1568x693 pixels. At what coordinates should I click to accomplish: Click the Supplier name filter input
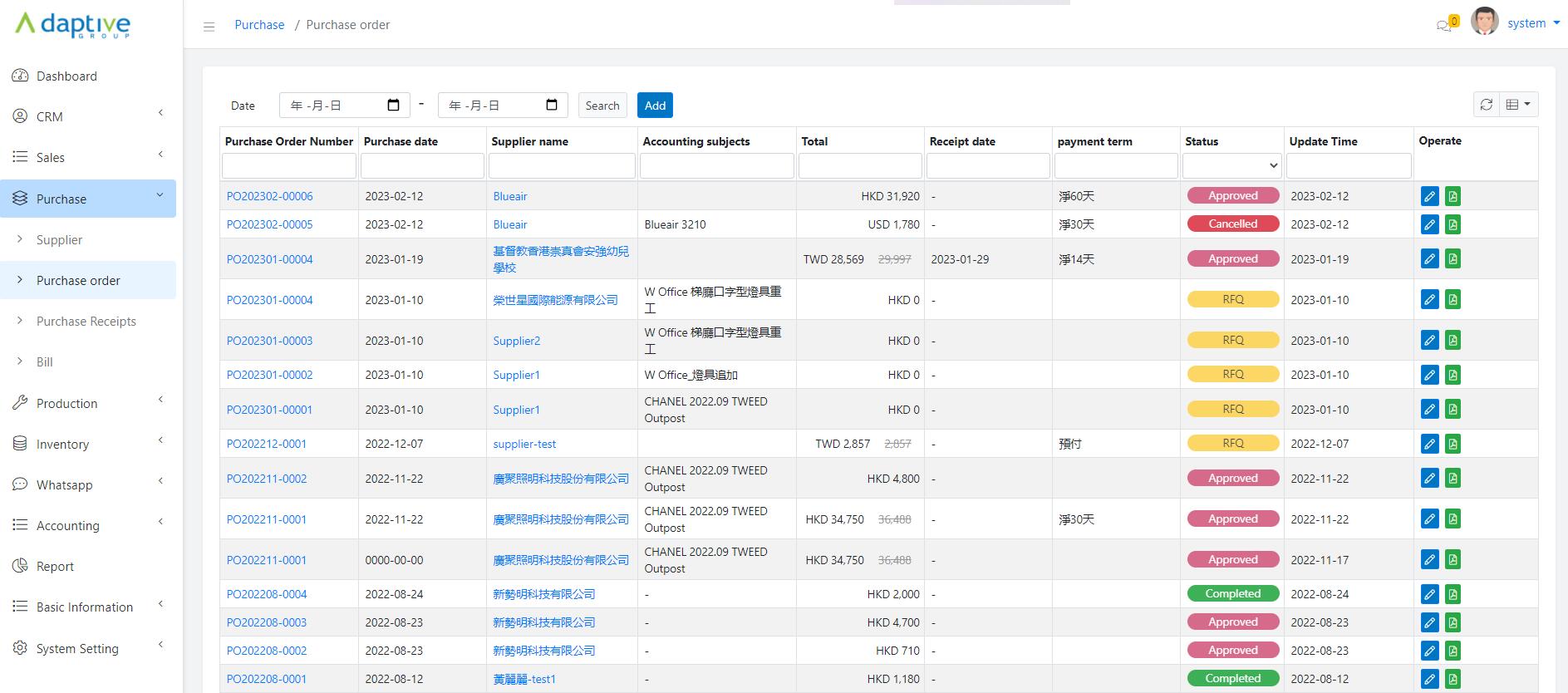(562, 166)
